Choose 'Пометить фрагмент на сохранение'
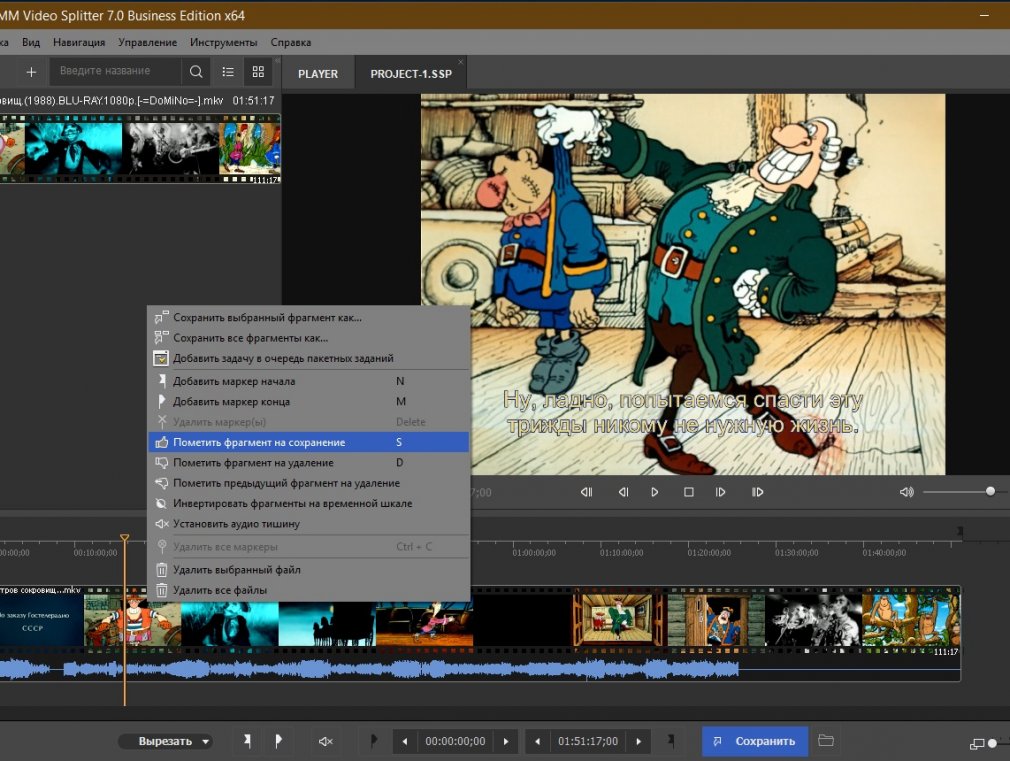This screenshot has height=761, width=1010. [309, 442]
